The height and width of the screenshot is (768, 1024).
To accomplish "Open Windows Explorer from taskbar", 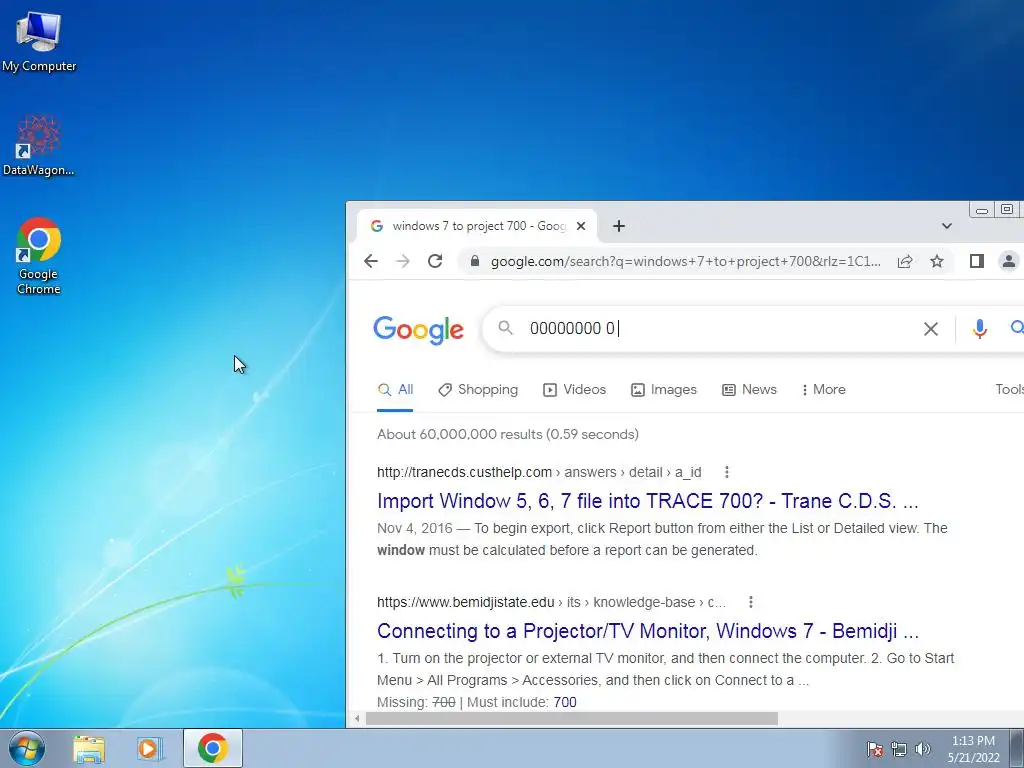I will [x=88, y=749].
